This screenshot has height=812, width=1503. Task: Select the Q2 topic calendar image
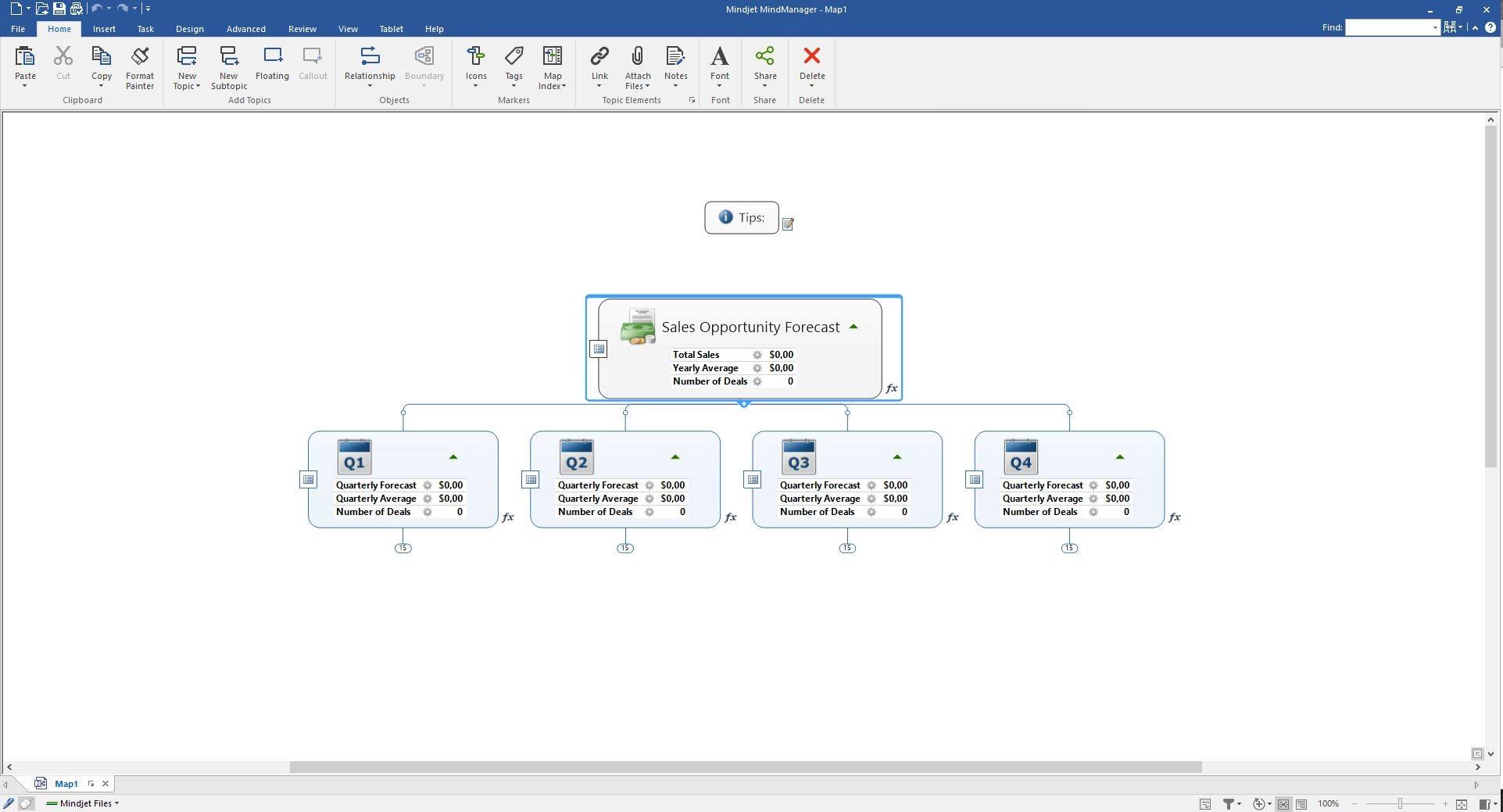[576, 457]
